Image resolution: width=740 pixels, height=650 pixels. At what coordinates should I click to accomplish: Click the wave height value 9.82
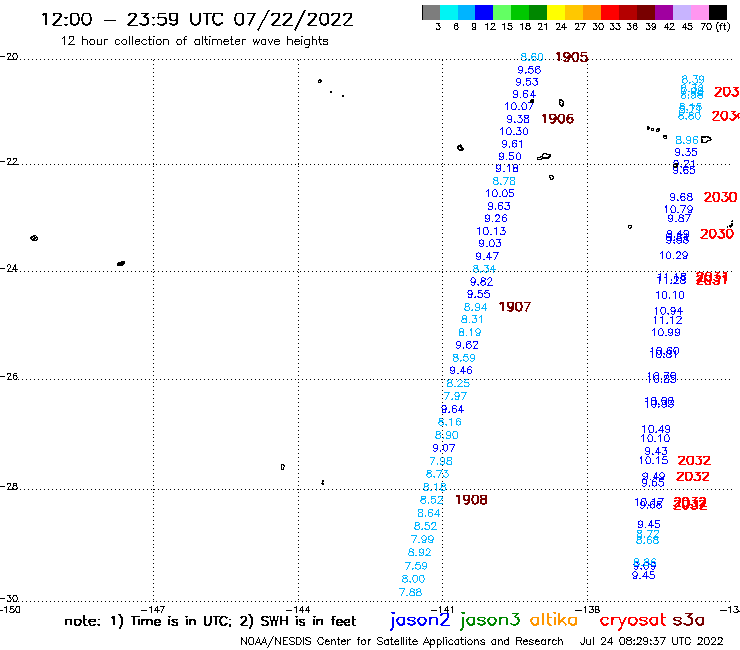pyautogui.click(x=481, y=282)
